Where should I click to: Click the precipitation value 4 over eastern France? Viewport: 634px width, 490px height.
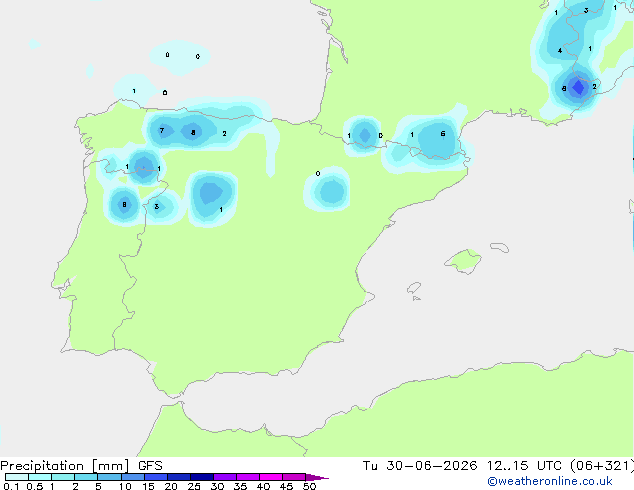tap(560, 51)
